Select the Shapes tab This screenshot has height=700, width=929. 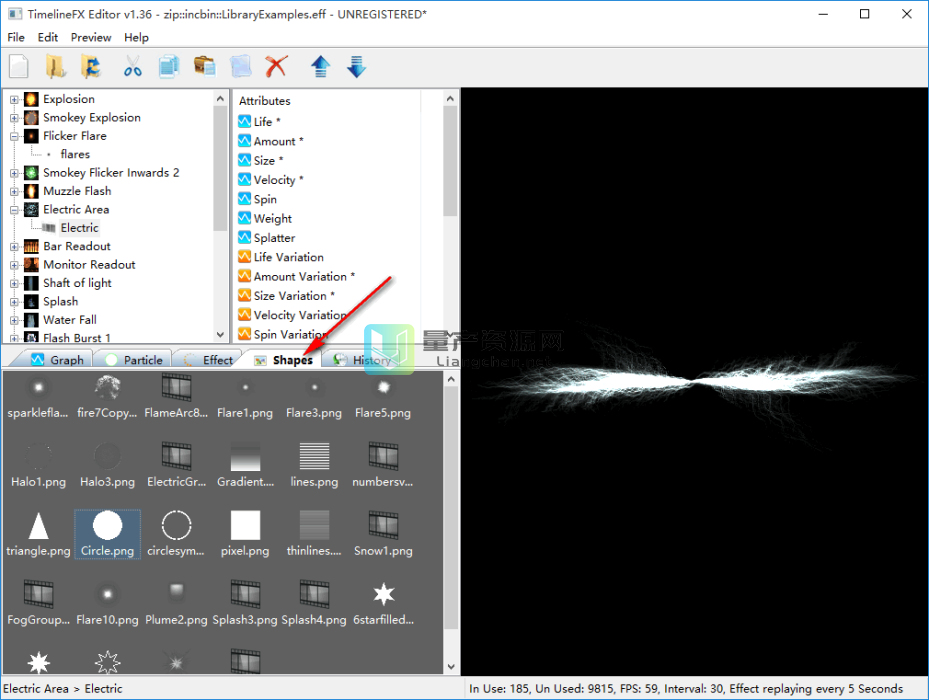283,360
